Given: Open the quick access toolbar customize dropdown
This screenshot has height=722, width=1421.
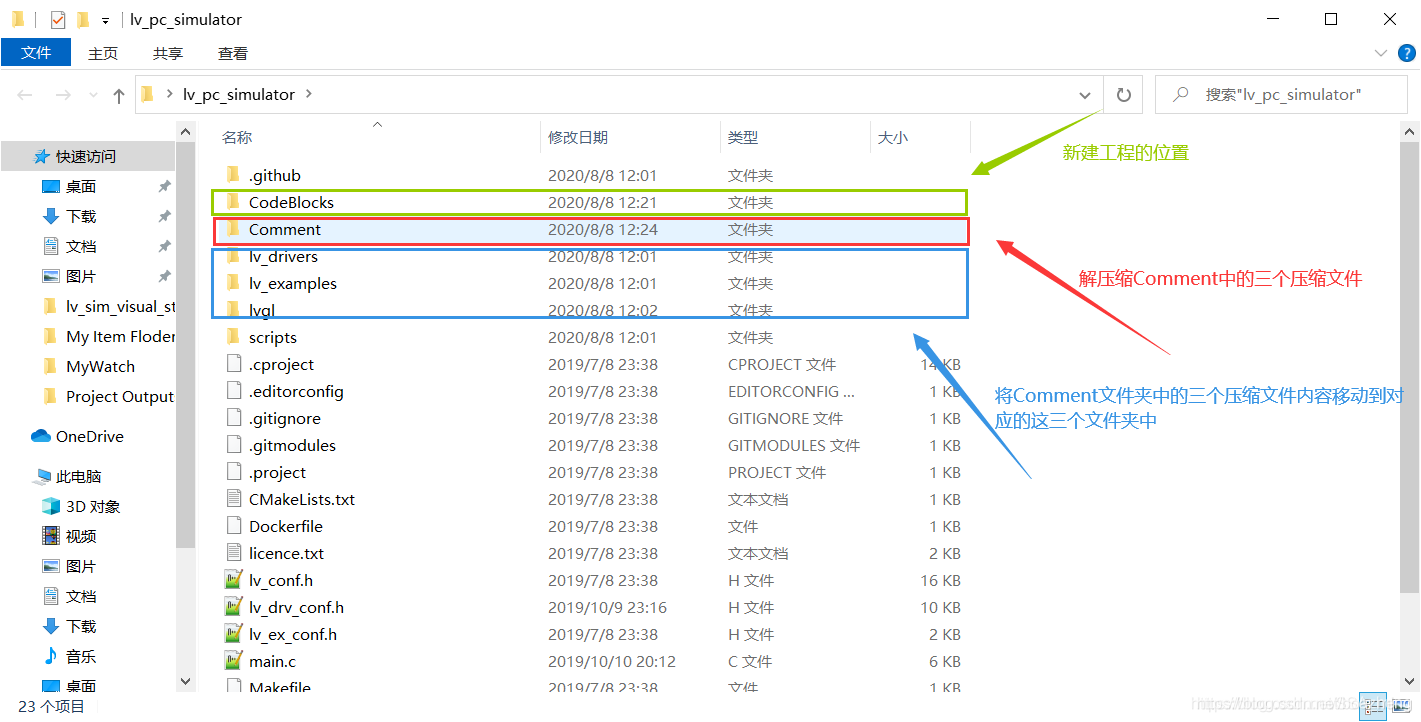Looking at the screenshot, I should pyautogui.click(x=105, y=20).
